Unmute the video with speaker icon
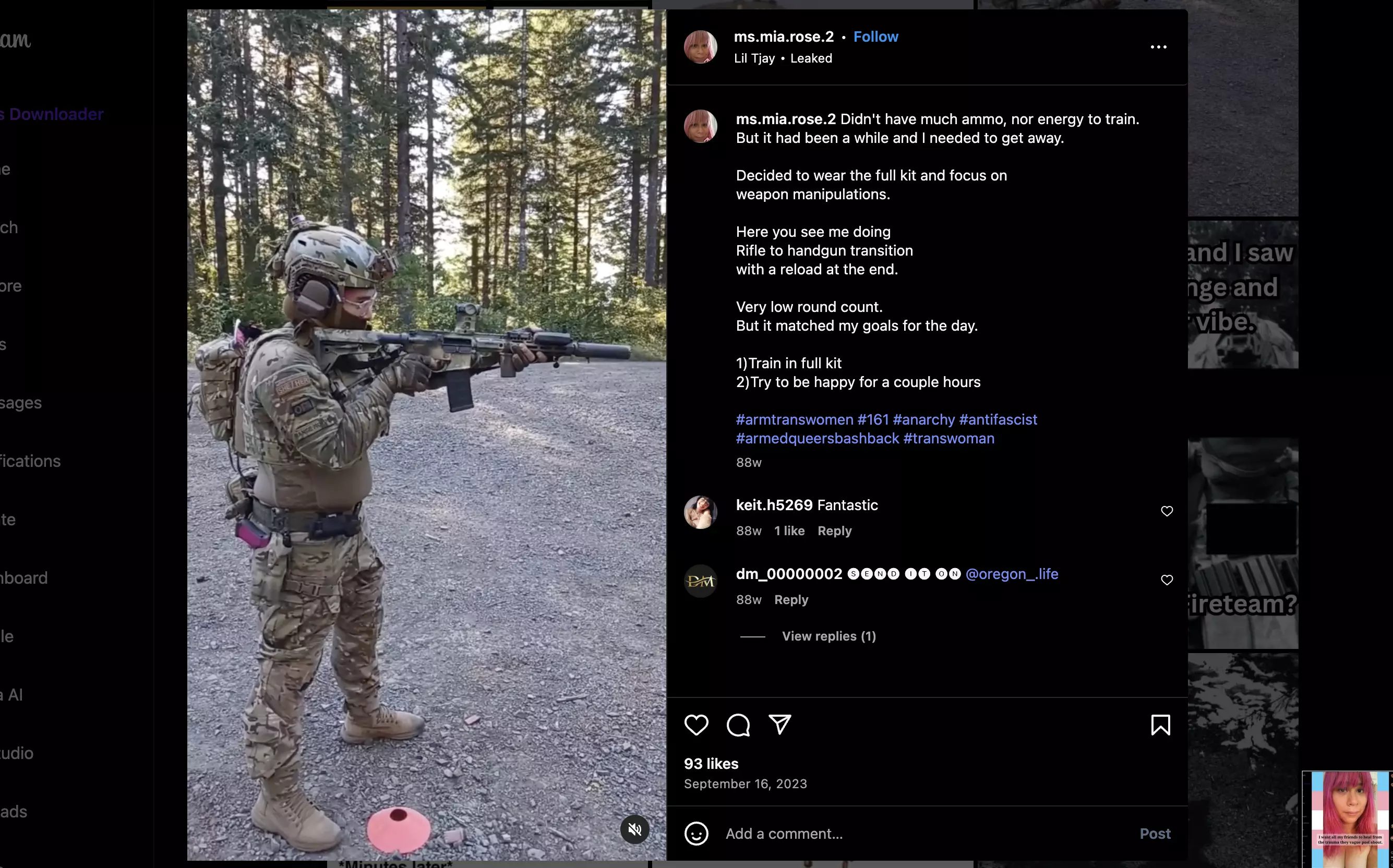 click(634, 829)
